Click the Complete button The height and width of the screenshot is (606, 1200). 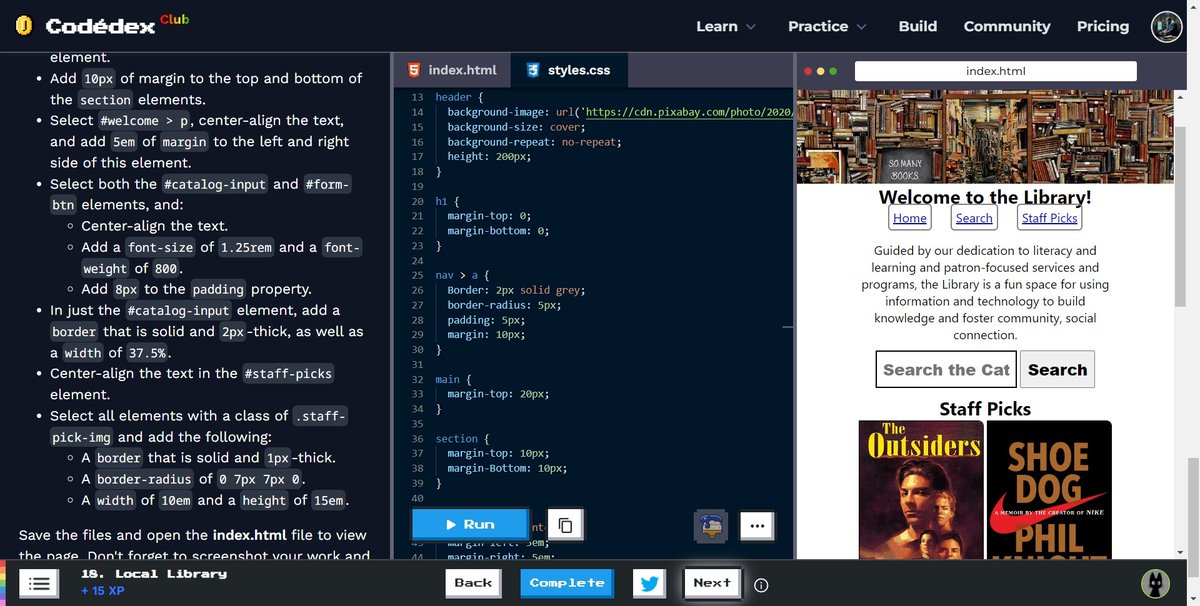pos(567,583)
